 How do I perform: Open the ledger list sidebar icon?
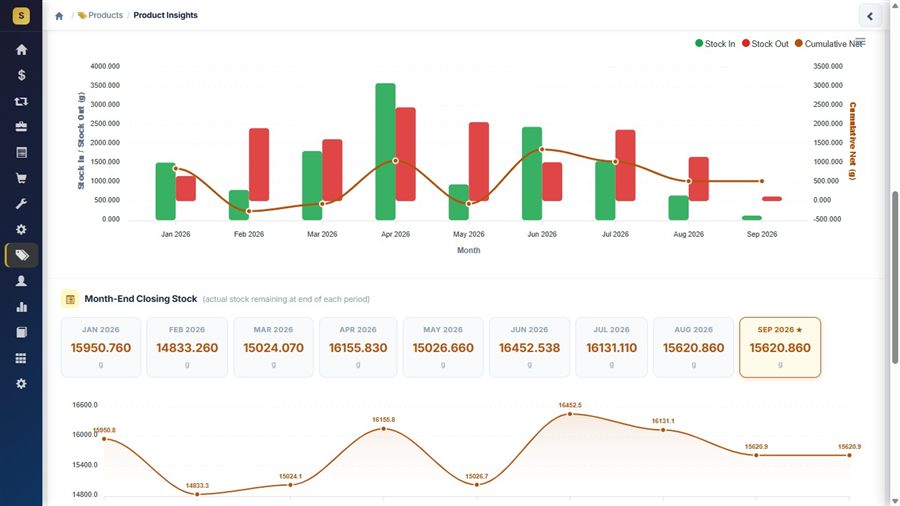click(x=21, y=153)
